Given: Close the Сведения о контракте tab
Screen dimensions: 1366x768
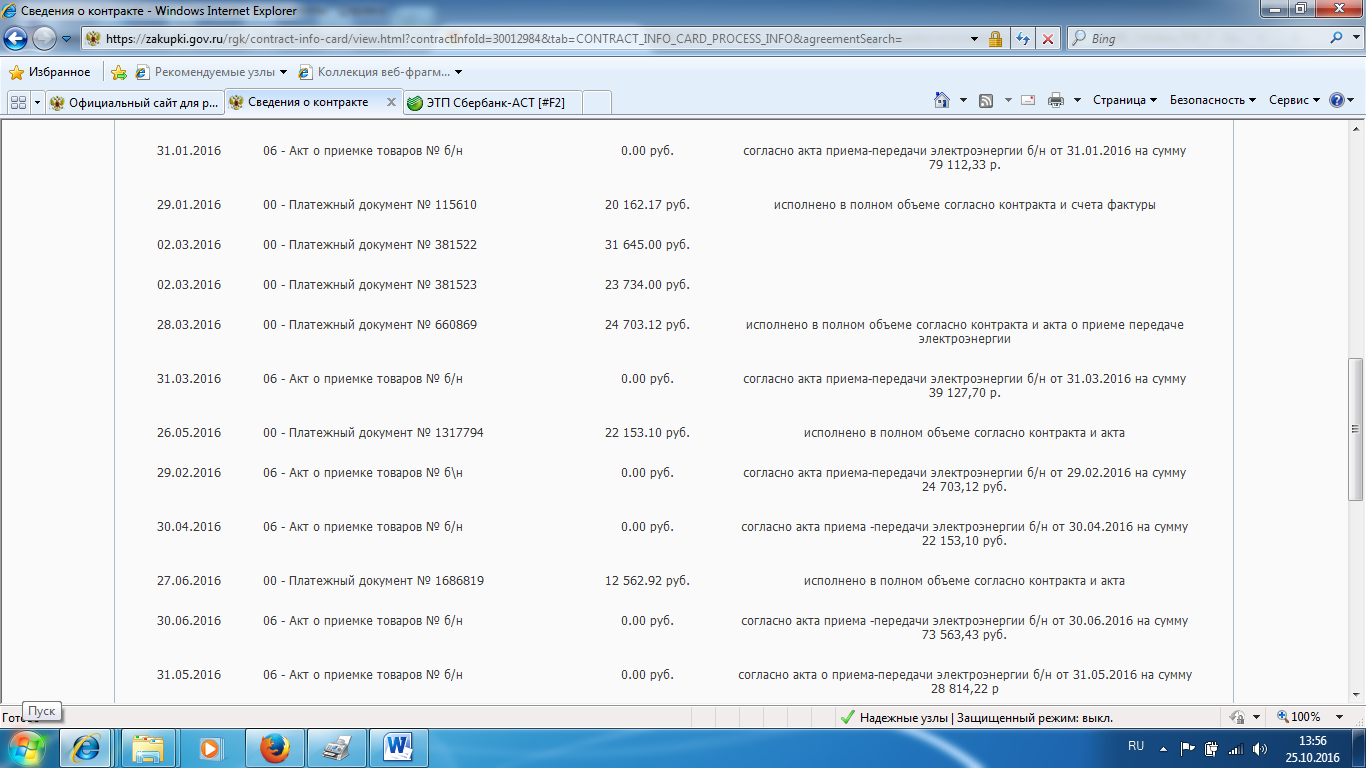Looking at the screenshot, I should click(390, 102).
